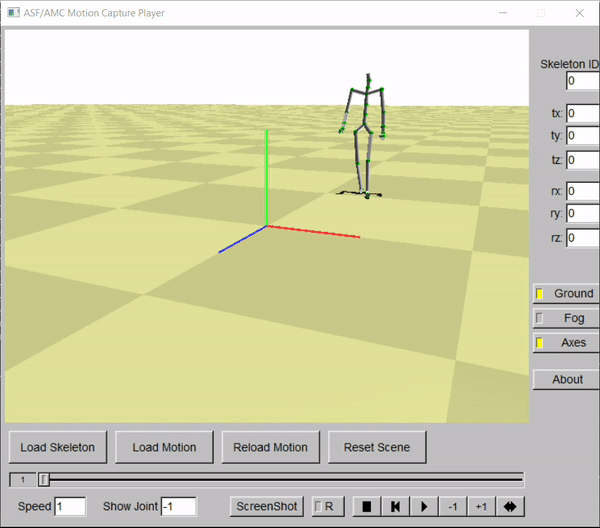Click the frame slider handle
This screenshot has height=528, width=600.
[44, 479]
